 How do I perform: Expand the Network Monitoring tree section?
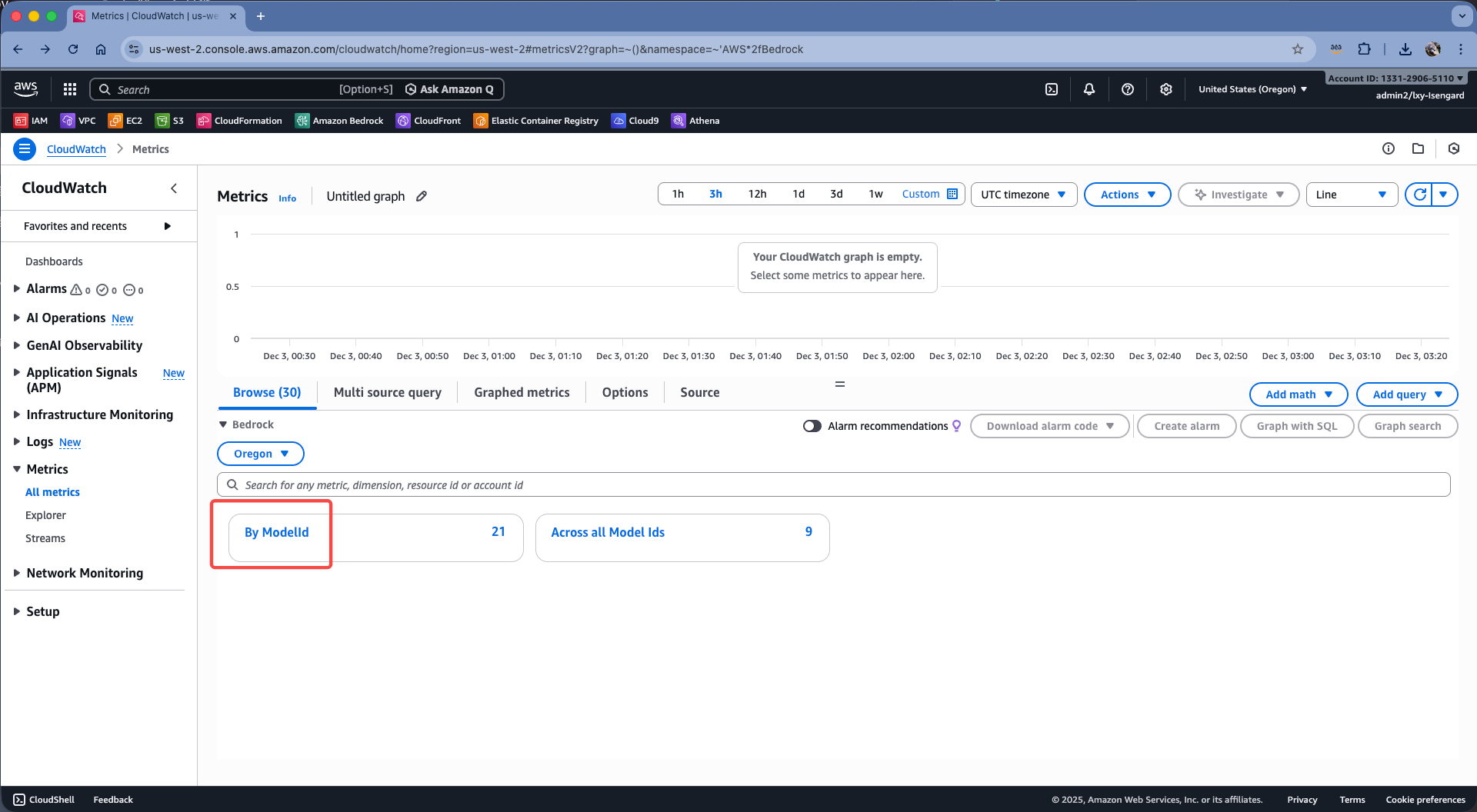click(x=17, y=573)
